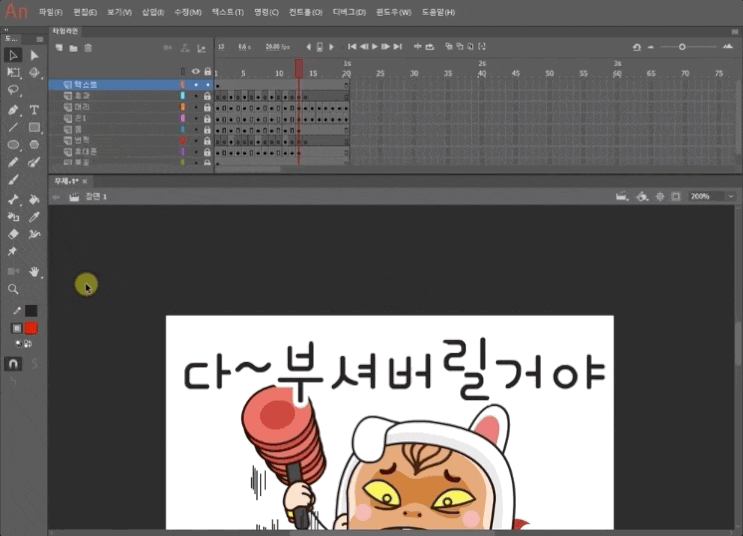743x536 pixels.
Task: Toggle all layers visibility eye header
Action: [196, 72]
